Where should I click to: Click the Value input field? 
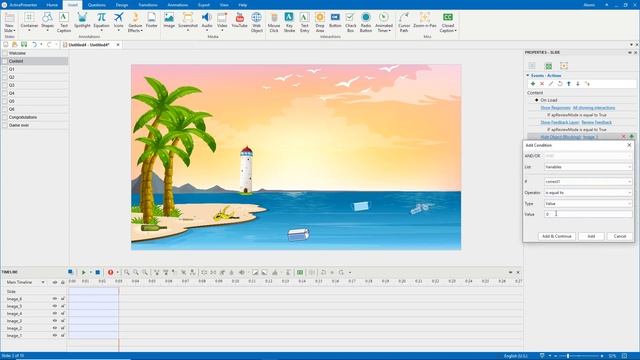[x=588, y=214]
